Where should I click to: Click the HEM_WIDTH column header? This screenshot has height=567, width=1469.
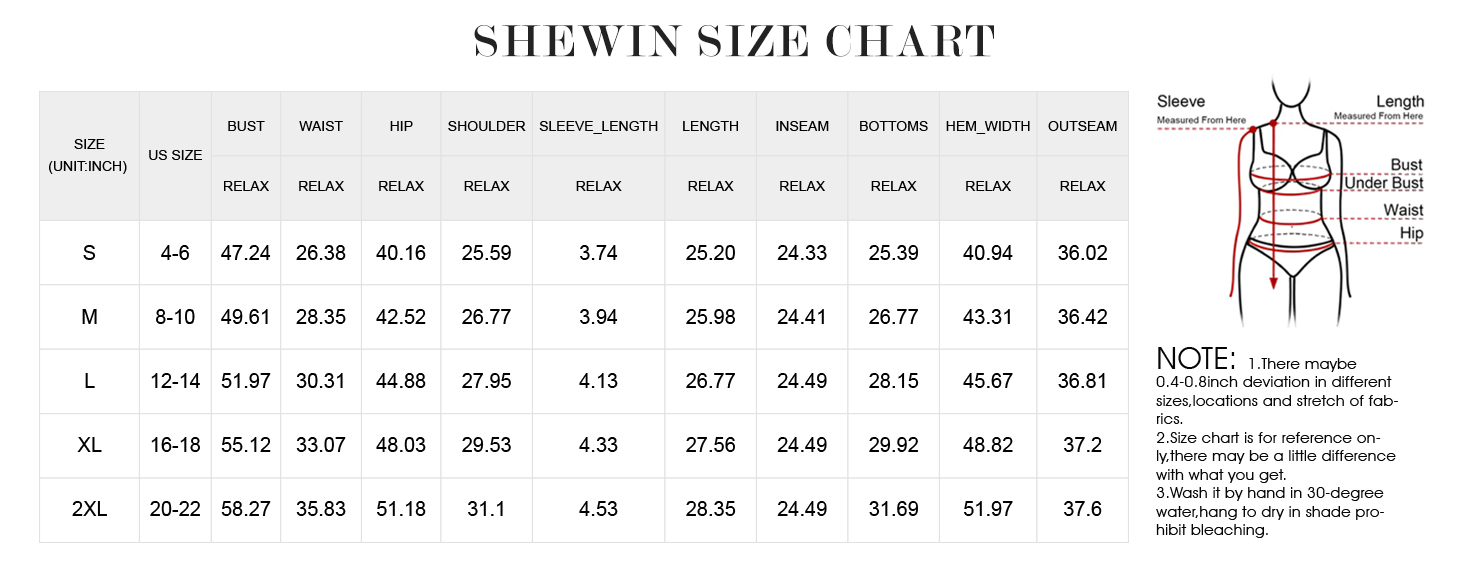click(x=988, y=126)
